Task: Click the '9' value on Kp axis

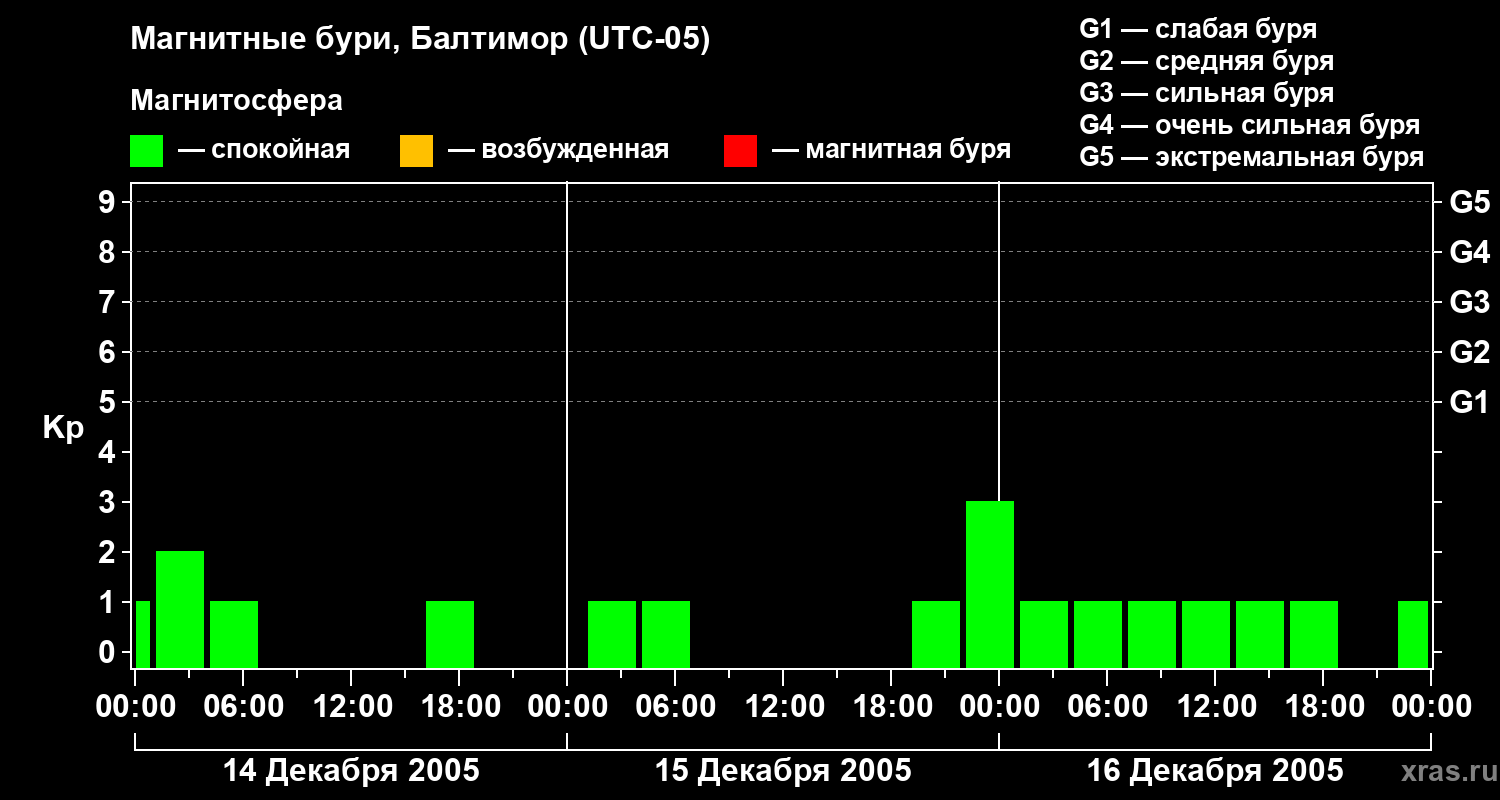Action: pos(109,202)
